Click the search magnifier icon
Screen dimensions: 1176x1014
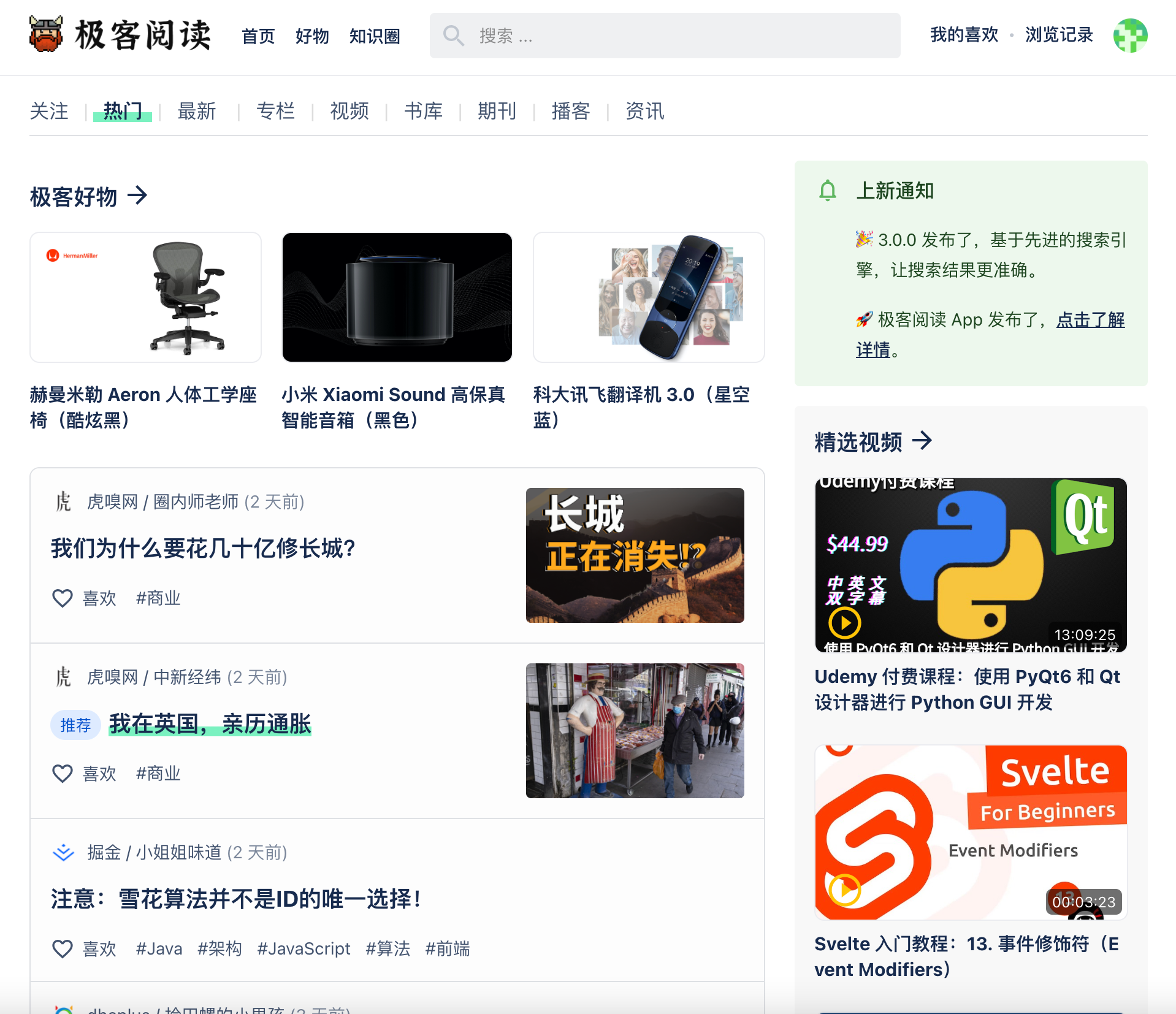coord(453,36)
